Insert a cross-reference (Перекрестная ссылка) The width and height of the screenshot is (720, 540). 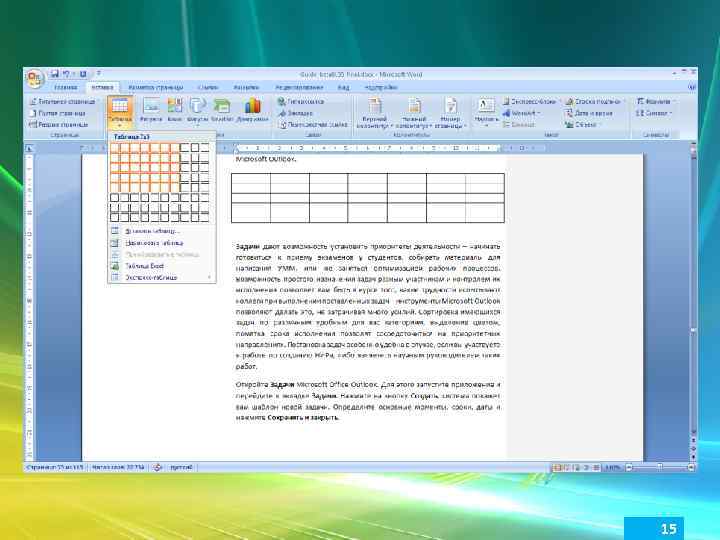(x=313, y=124)
